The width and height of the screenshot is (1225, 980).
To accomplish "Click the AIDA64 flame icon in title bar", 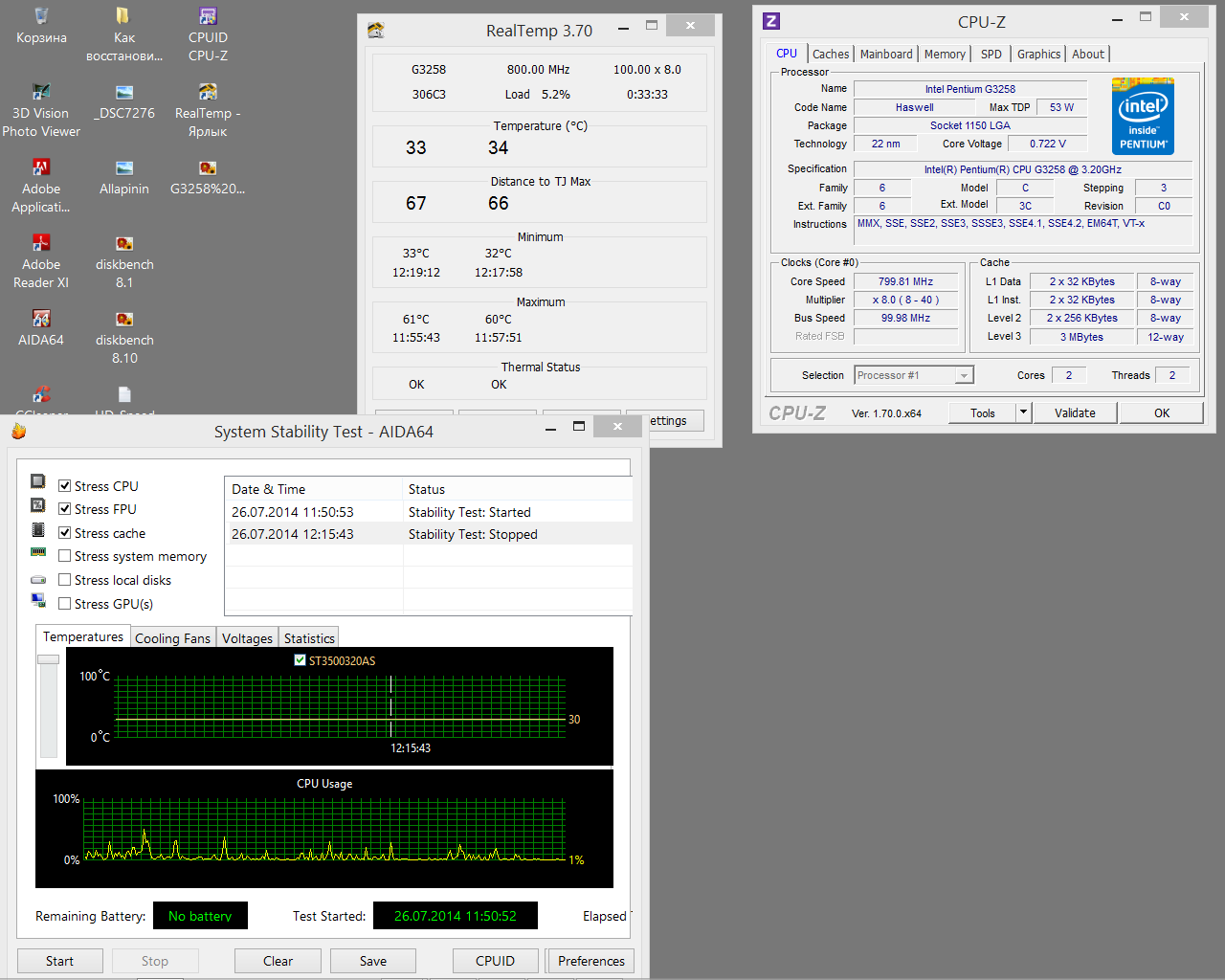I will (19, 432).
